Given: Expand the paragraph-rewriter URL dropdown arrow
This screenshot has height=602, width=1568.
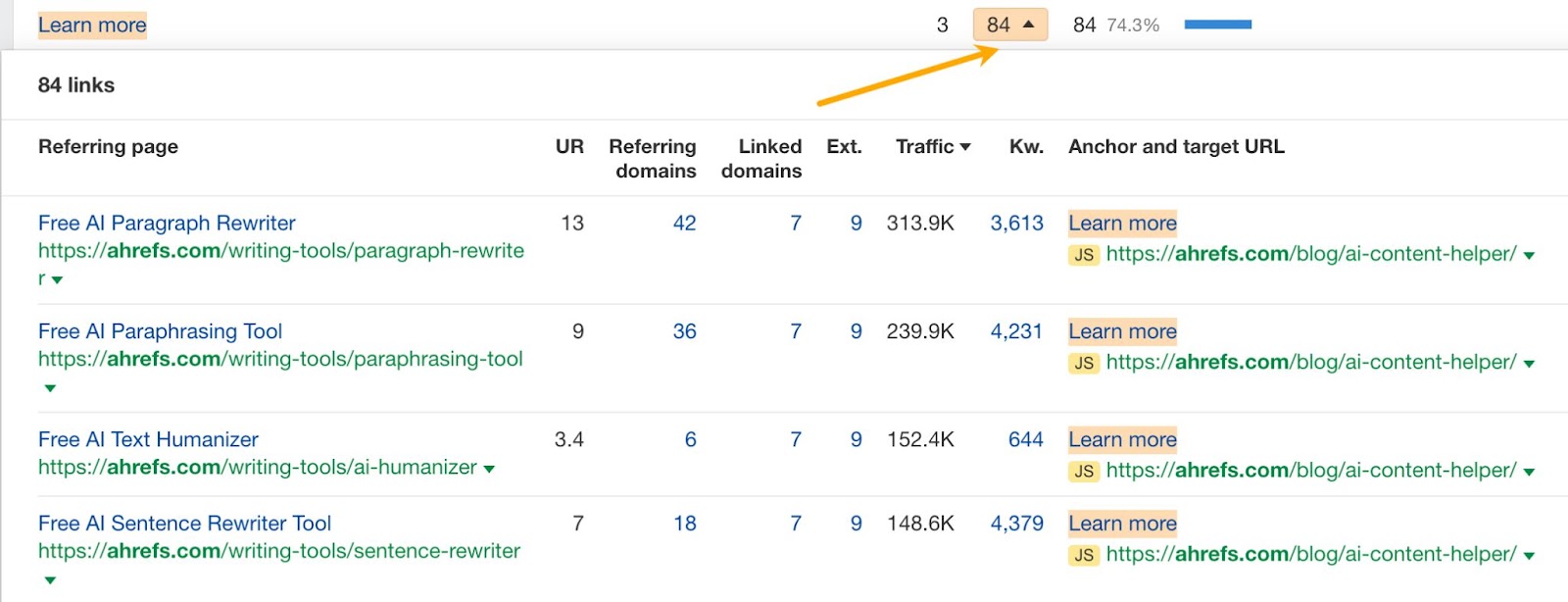Looking at the screenshot, I should [x=57, y=280].
